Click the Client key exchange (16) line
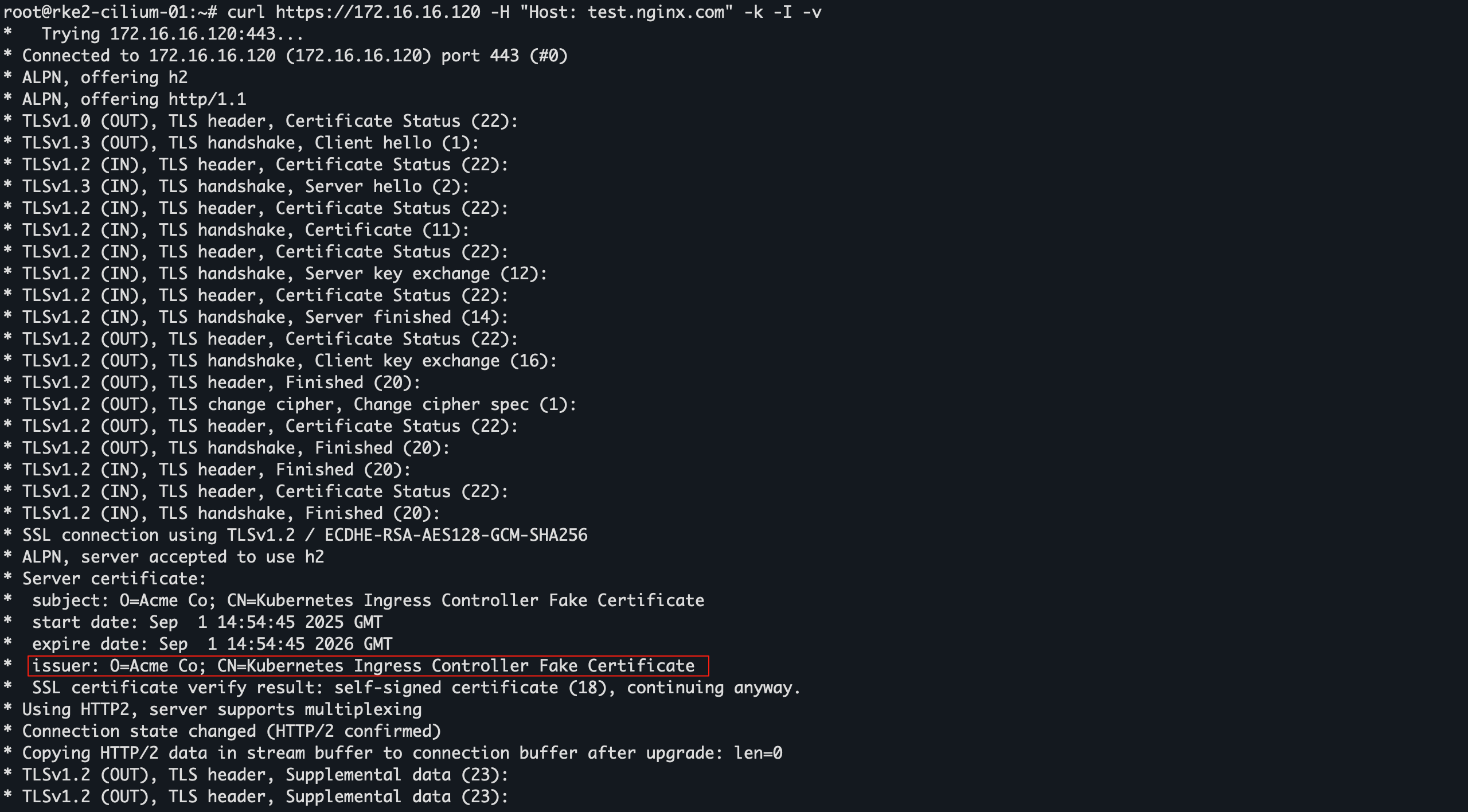 point(289,361)
